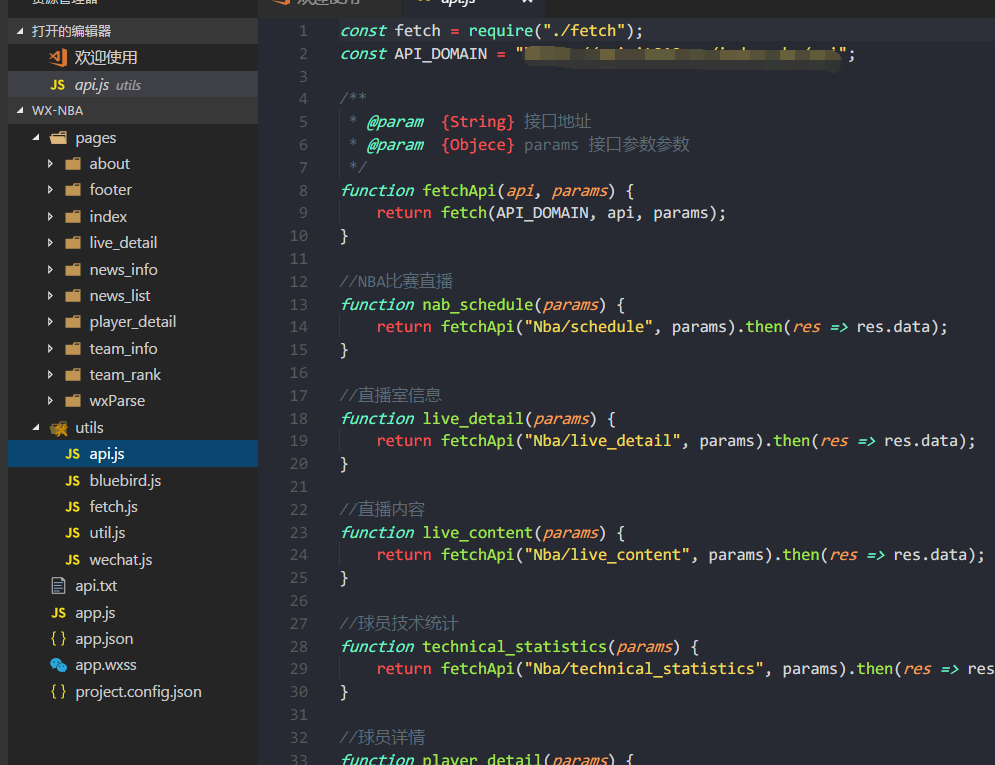
Task: Open the 欢迎使用 editor entry
Action: [x=133, y=58]
